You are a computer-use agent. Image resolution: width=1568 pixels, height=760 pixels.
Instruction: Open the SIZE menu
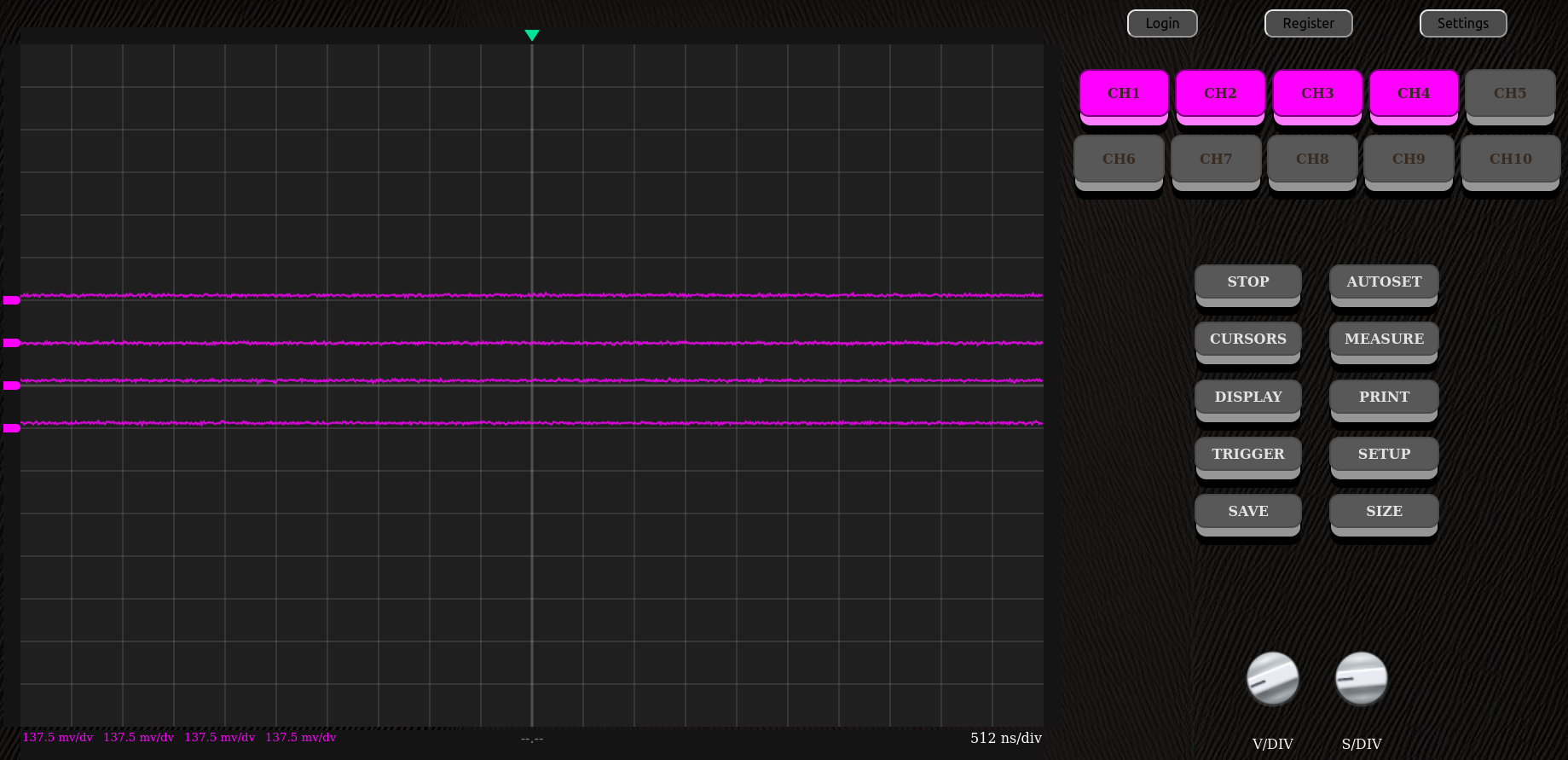pos(1384,511)
